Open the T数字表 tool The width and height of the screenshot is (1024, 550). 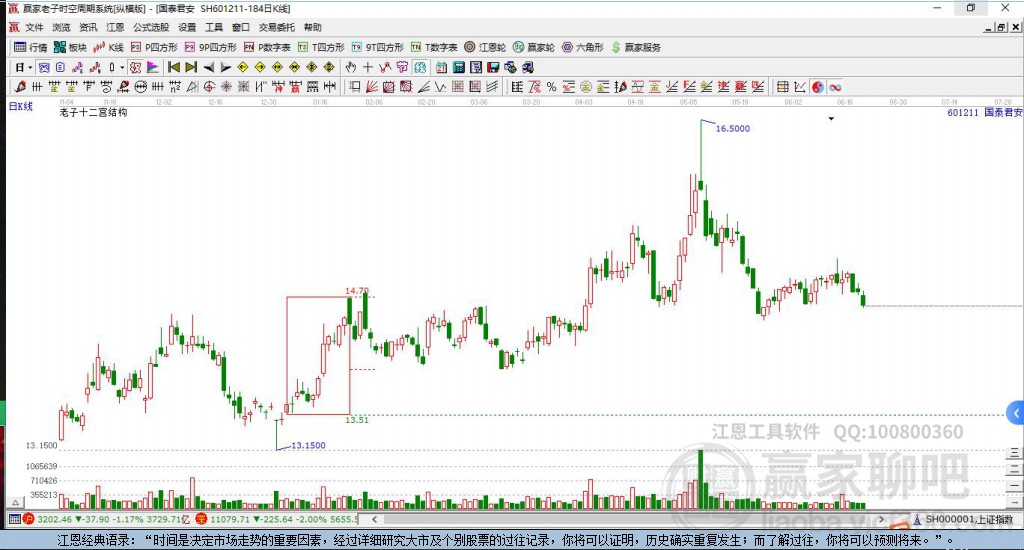coord(434,47)
